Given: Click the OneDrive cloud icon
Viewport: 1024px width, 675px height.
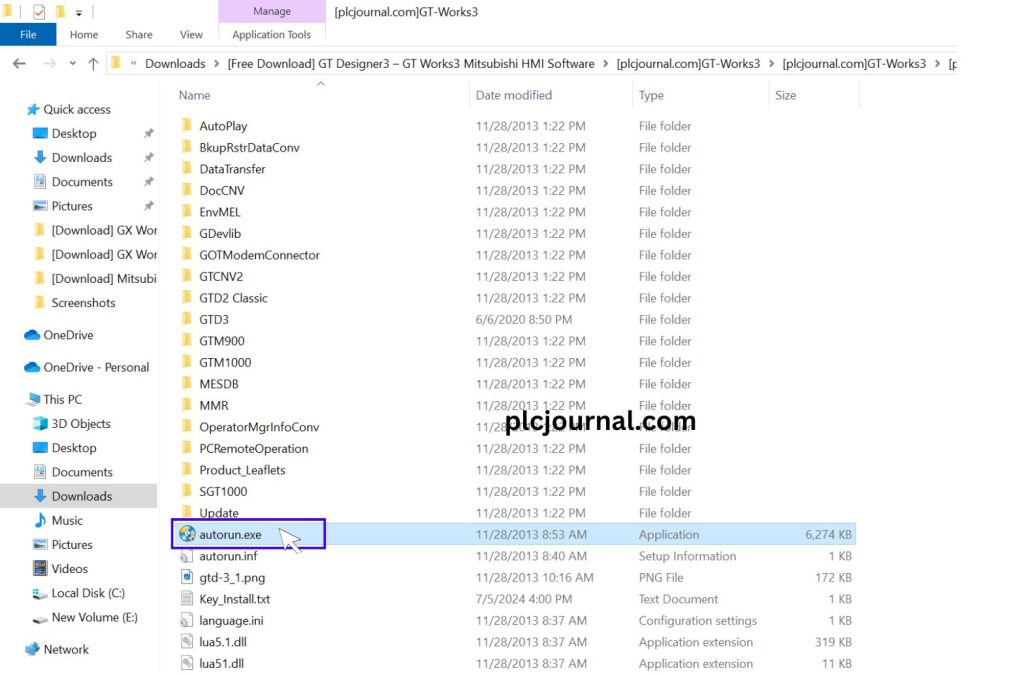Looking at the screenshot, I should [x=32, y=335].
